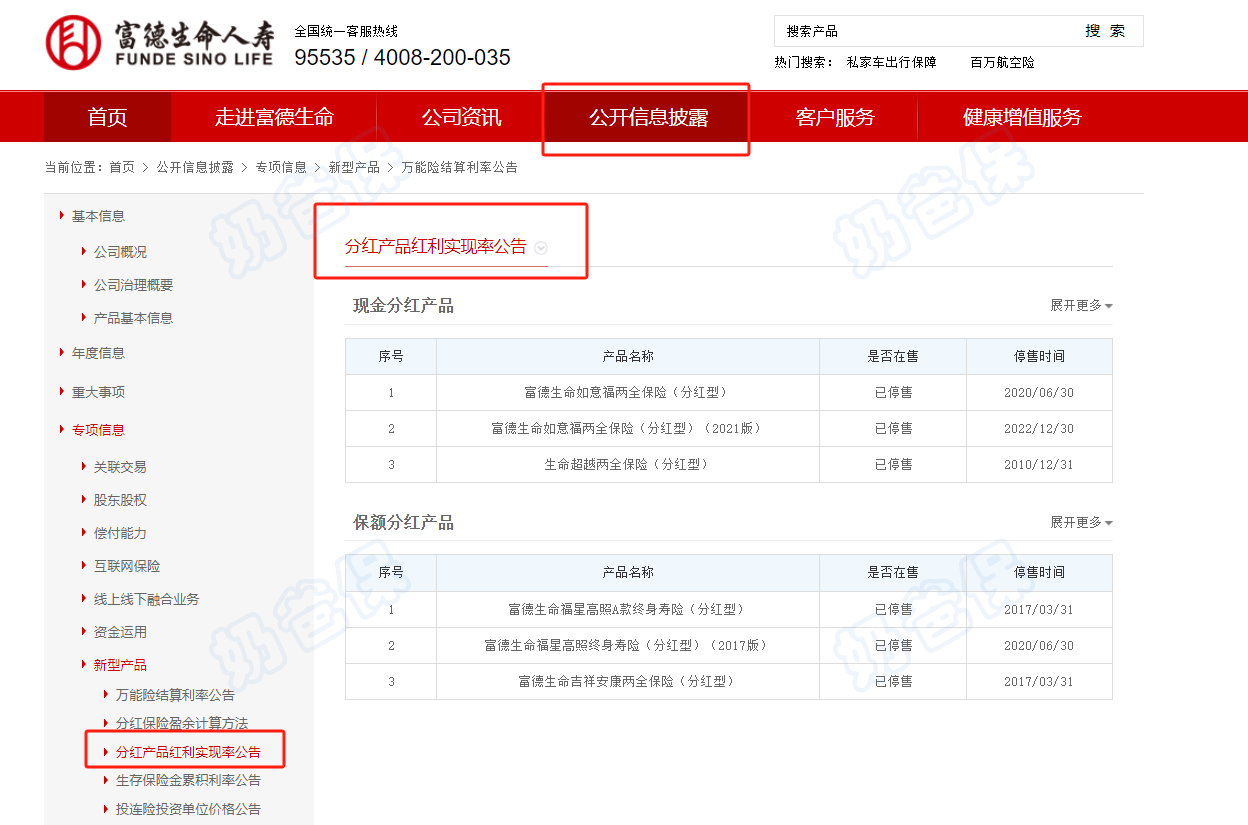The height and width of the screenshot is (825, 1248).
Task: Collapse the 专项信息 sidebar section
Action: pyautogui.click(x=98, y=430)
